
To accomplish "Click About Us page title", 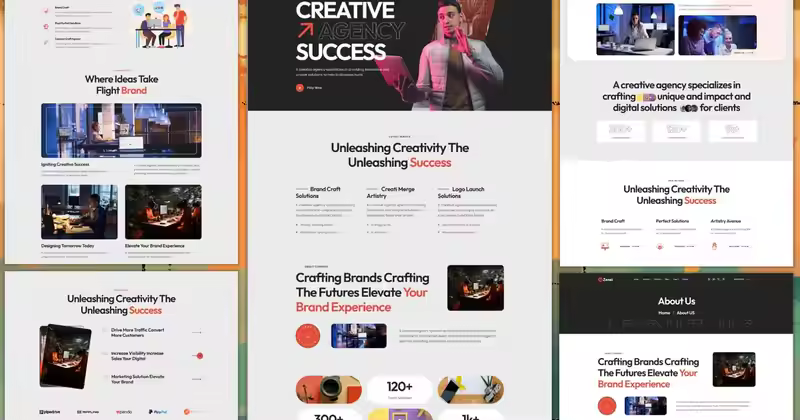I will pyautogui.click(x=677, y=301).
